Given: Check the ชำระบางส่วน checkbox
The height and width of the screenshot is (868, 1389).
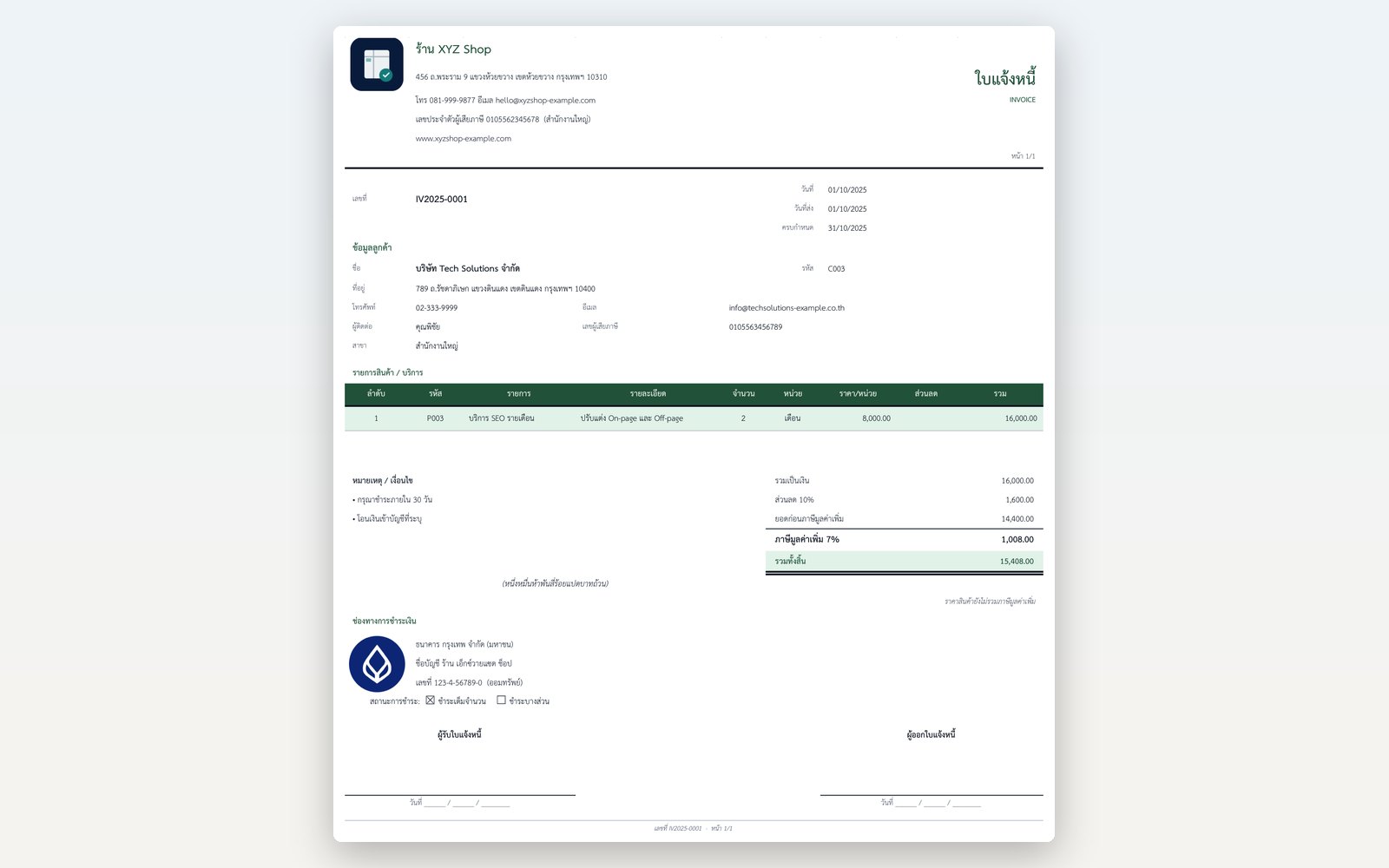Looking at the screenshot, I should 501,700.
